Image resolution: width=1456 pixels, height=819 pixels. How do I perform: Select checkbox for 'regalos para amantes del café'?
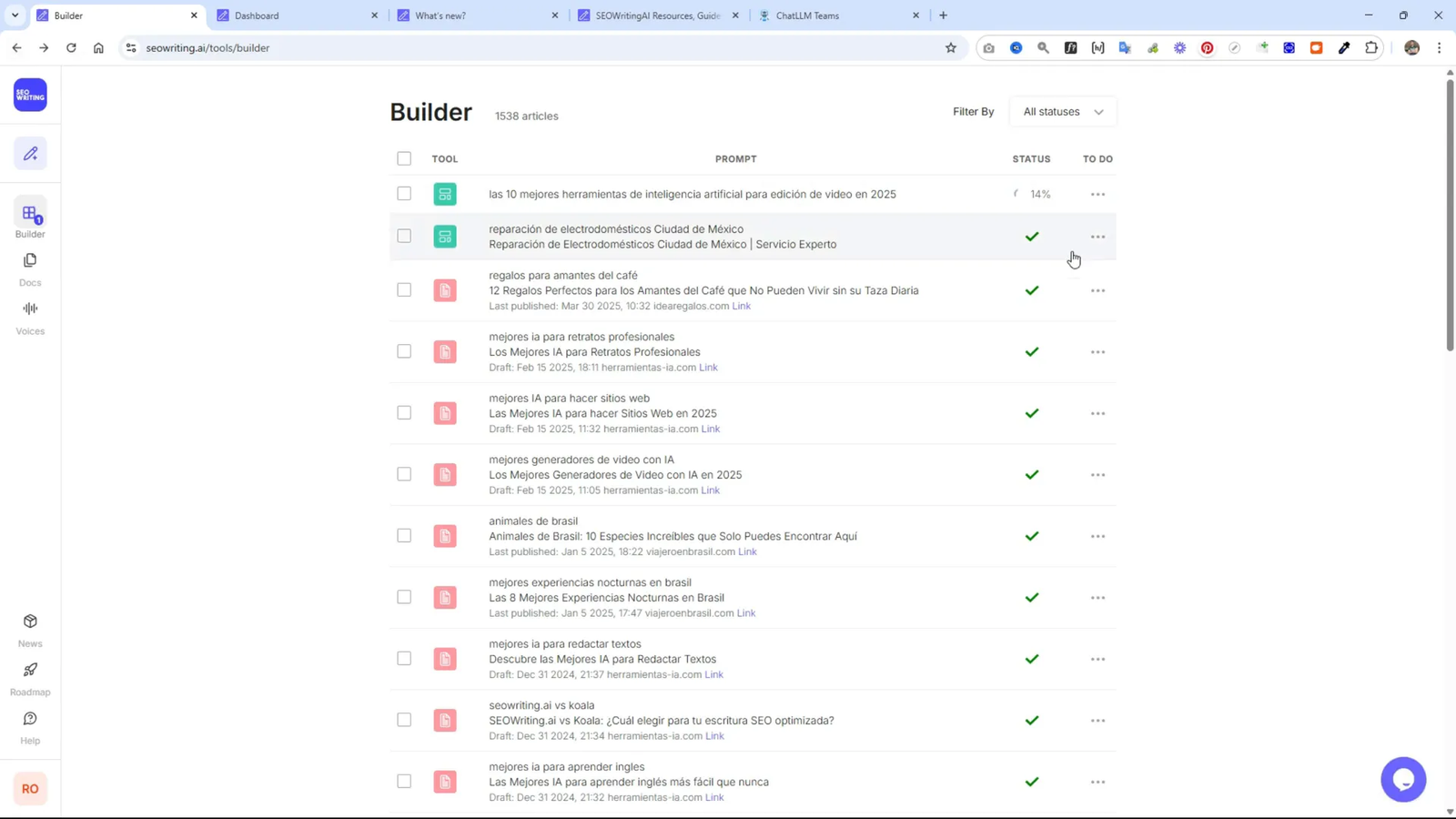point(403,290)
